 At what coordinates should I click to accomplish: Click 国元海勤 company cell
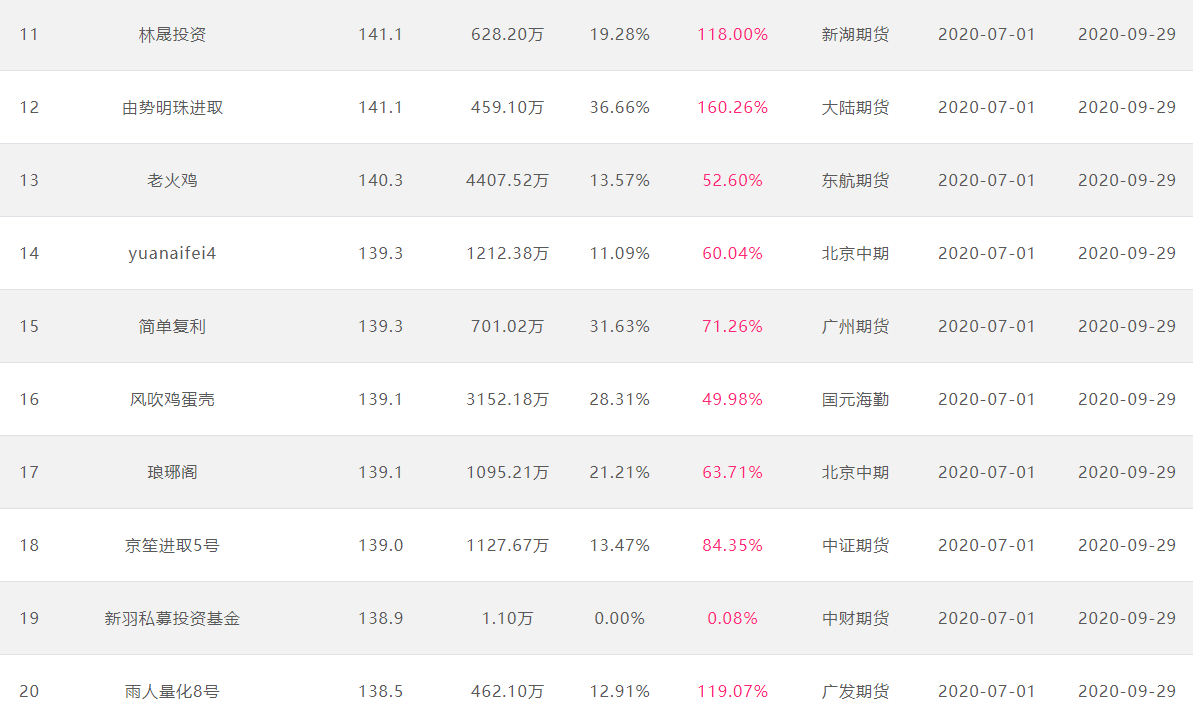tap(855, 399)
